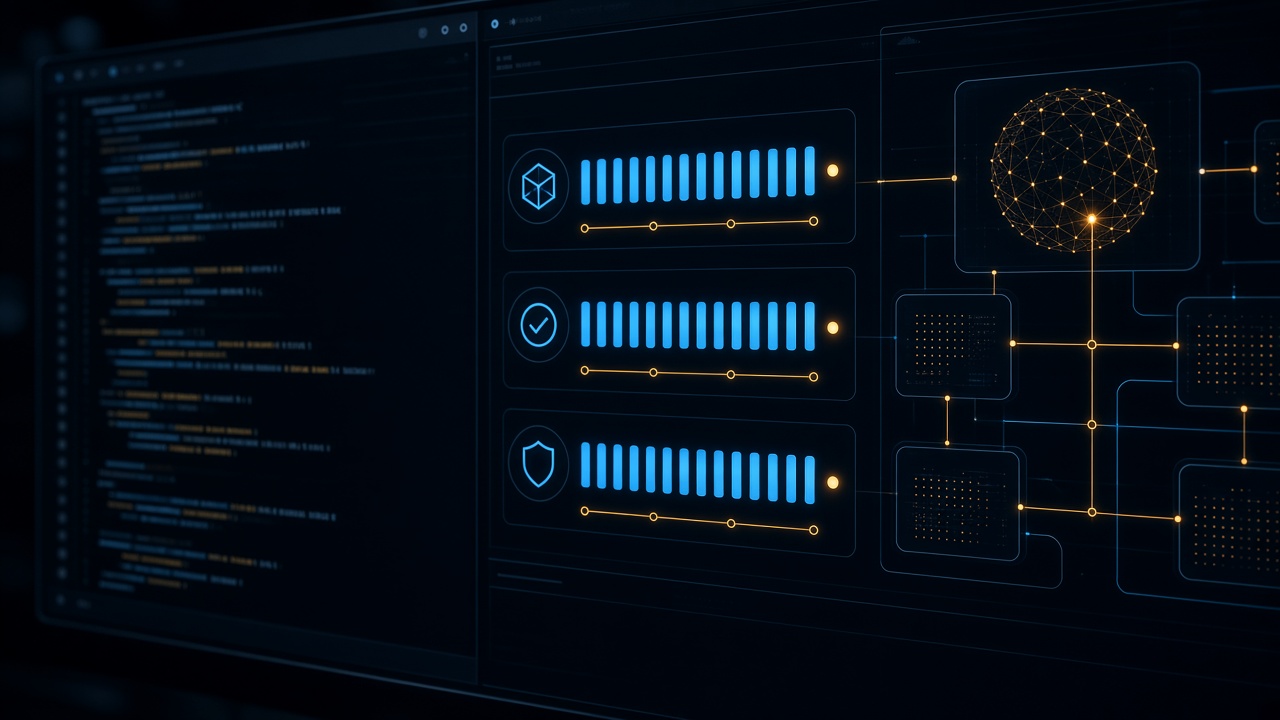Click the small round icon atop the dashboard panel

pyautogui.click(x=495, y=21)
